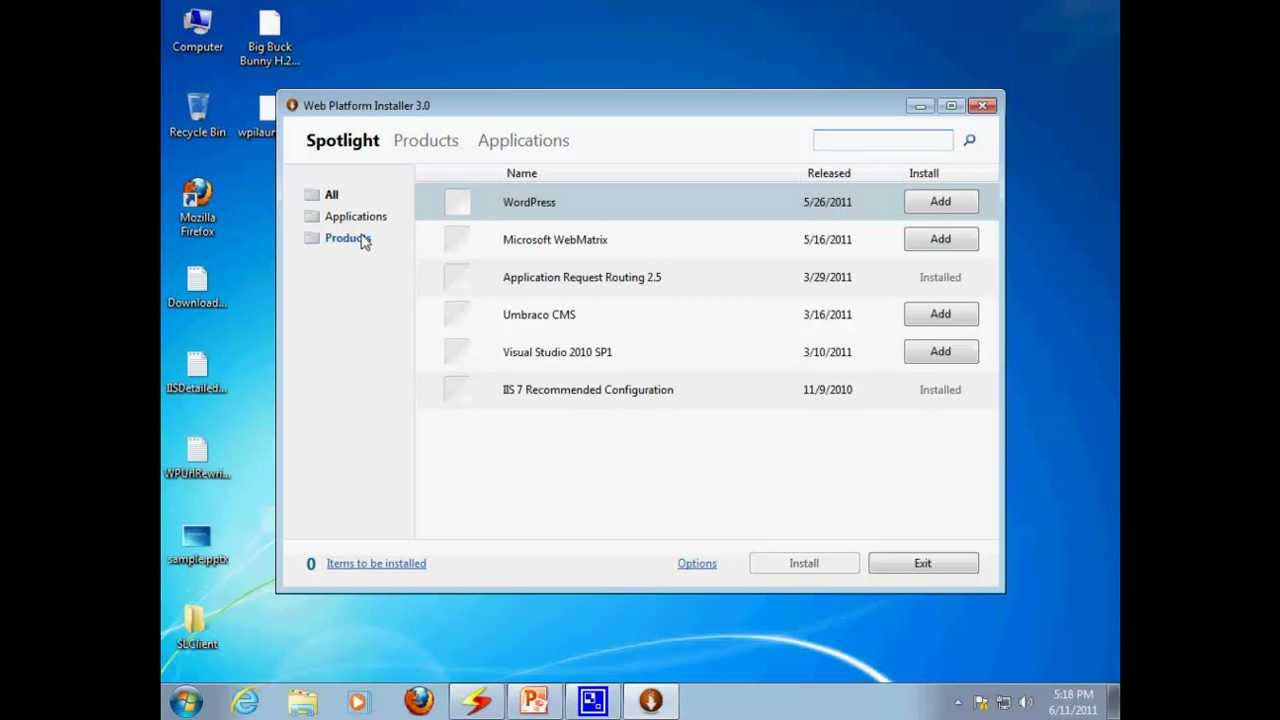The width and height of the screenshot is (1280, 720).
Task: Select All in the sidebar
Action: pos(331,195)
